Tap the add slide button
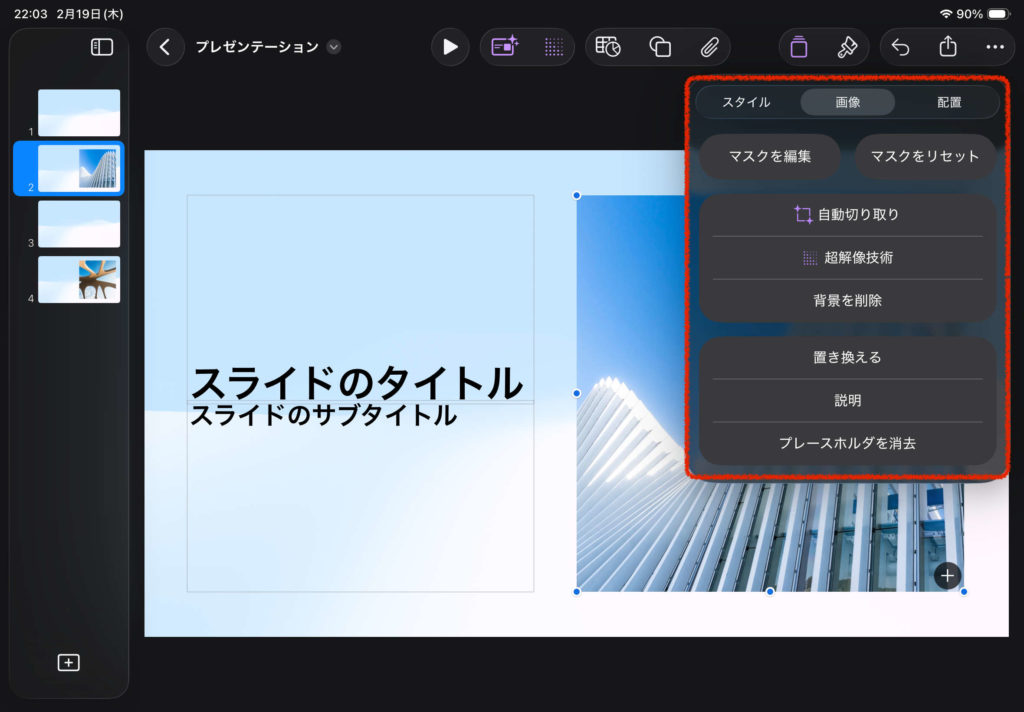Viewport: 1024px width, 712px height. point(68,662)
